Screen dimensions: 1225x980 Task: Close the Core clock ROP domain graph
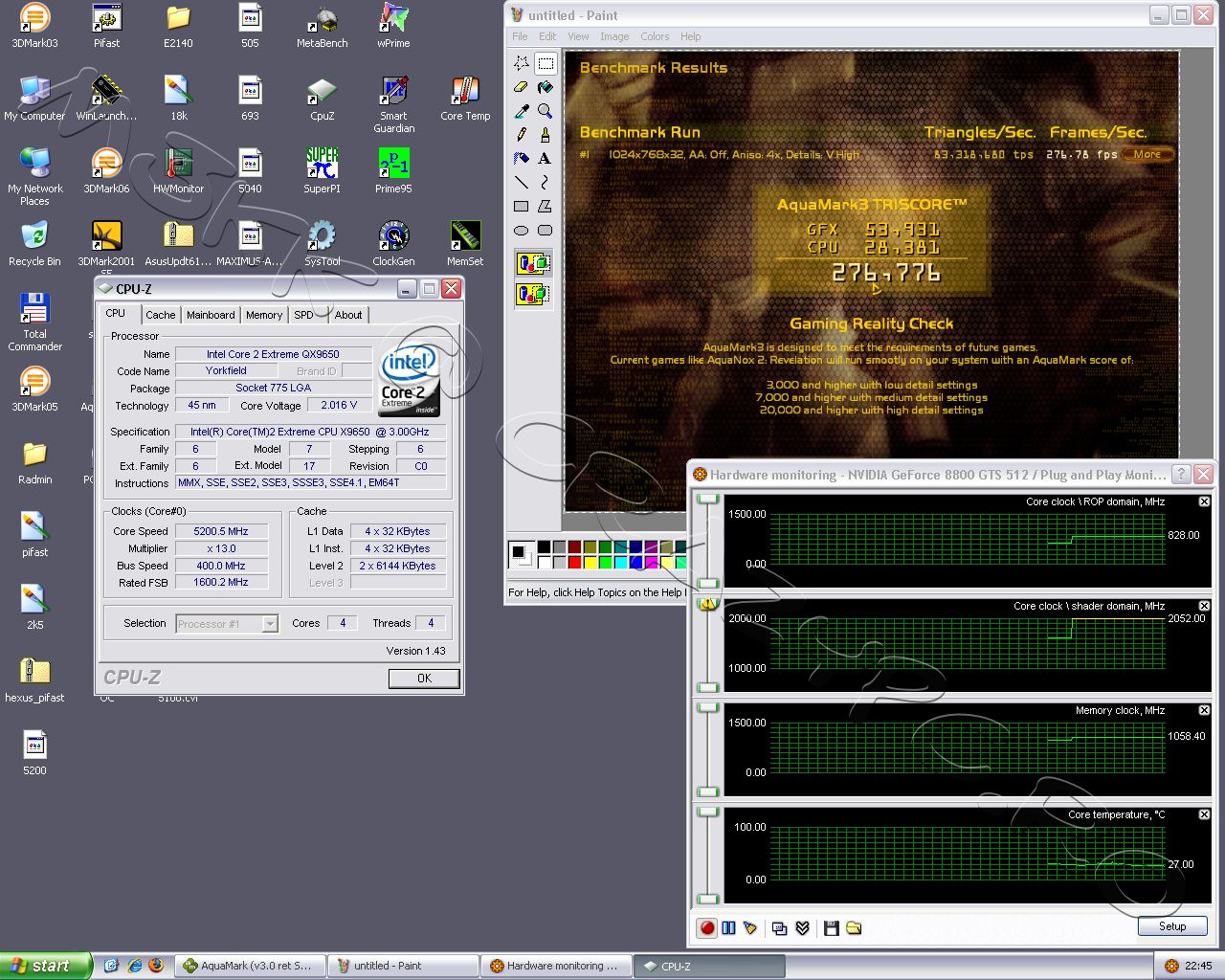click(x=1204, y=501)
